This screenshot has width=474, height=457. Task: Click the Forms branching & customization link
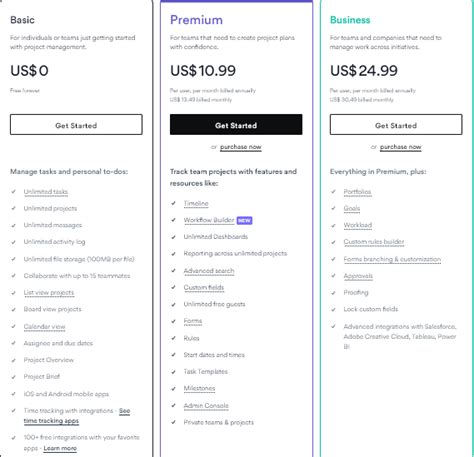[x=392, y=259]
